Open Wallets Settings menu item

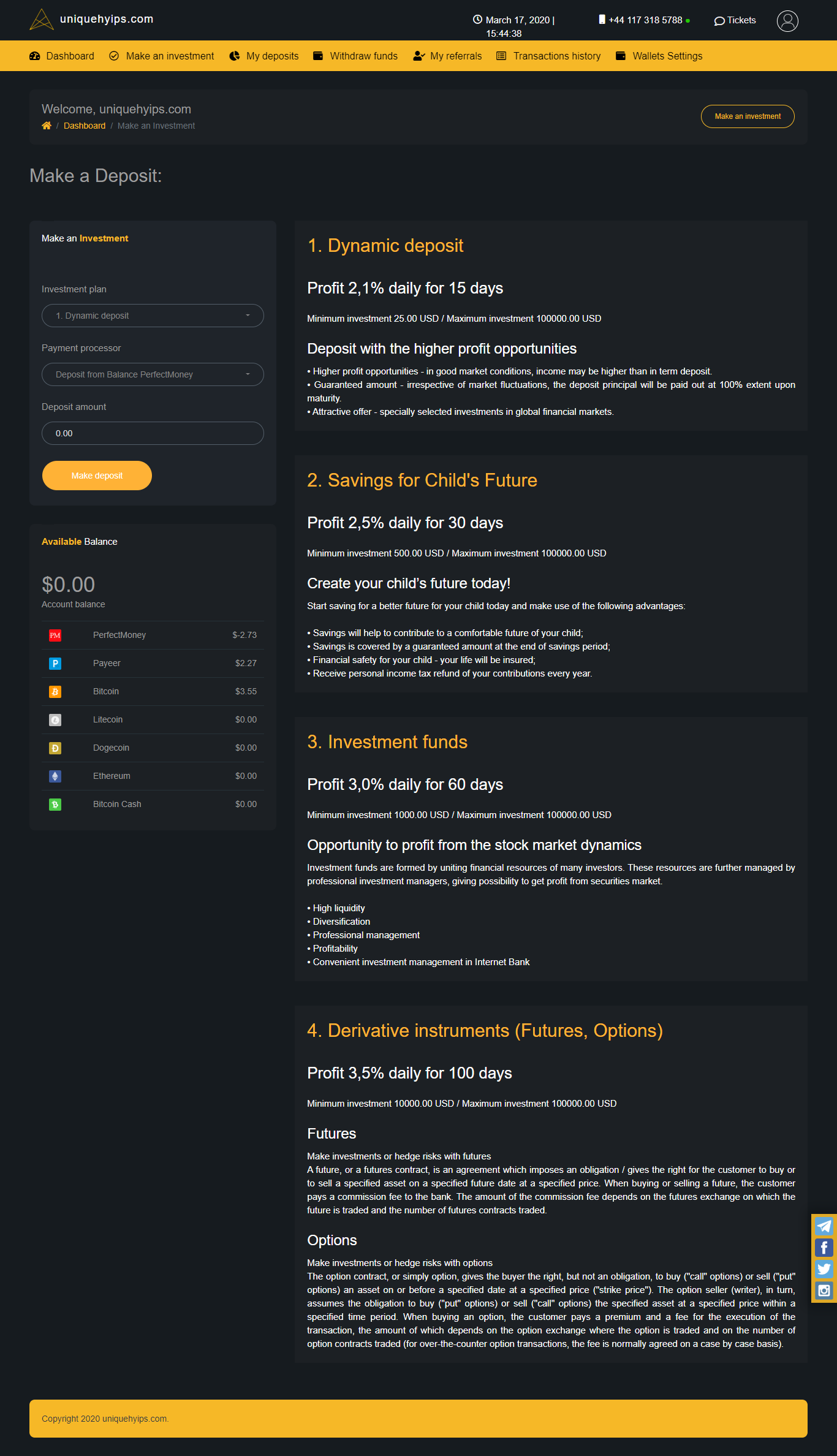coord(659,56)
